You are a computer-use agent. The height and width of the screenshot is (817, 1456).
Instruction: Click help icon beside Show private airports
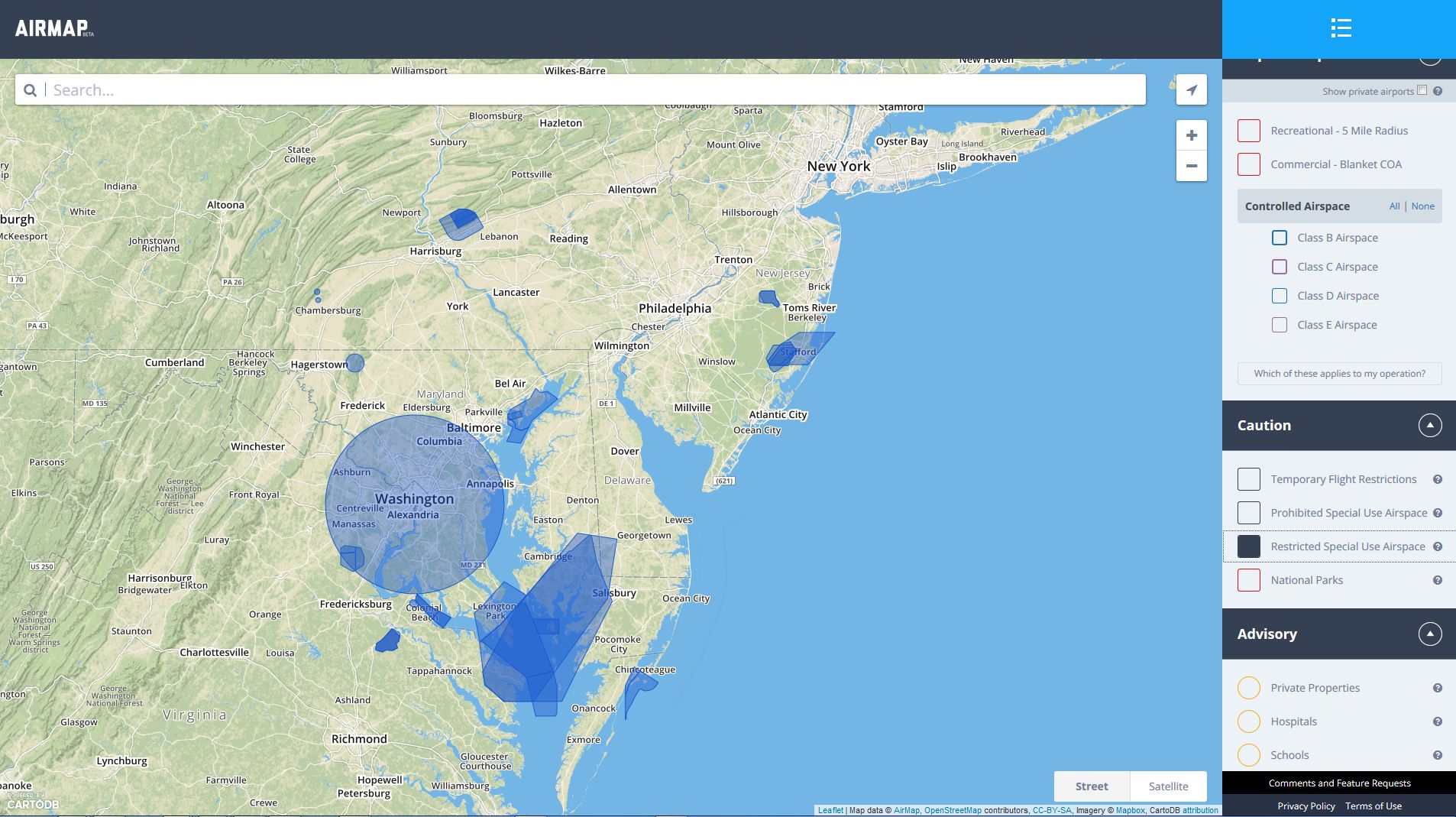[1437, 92]
